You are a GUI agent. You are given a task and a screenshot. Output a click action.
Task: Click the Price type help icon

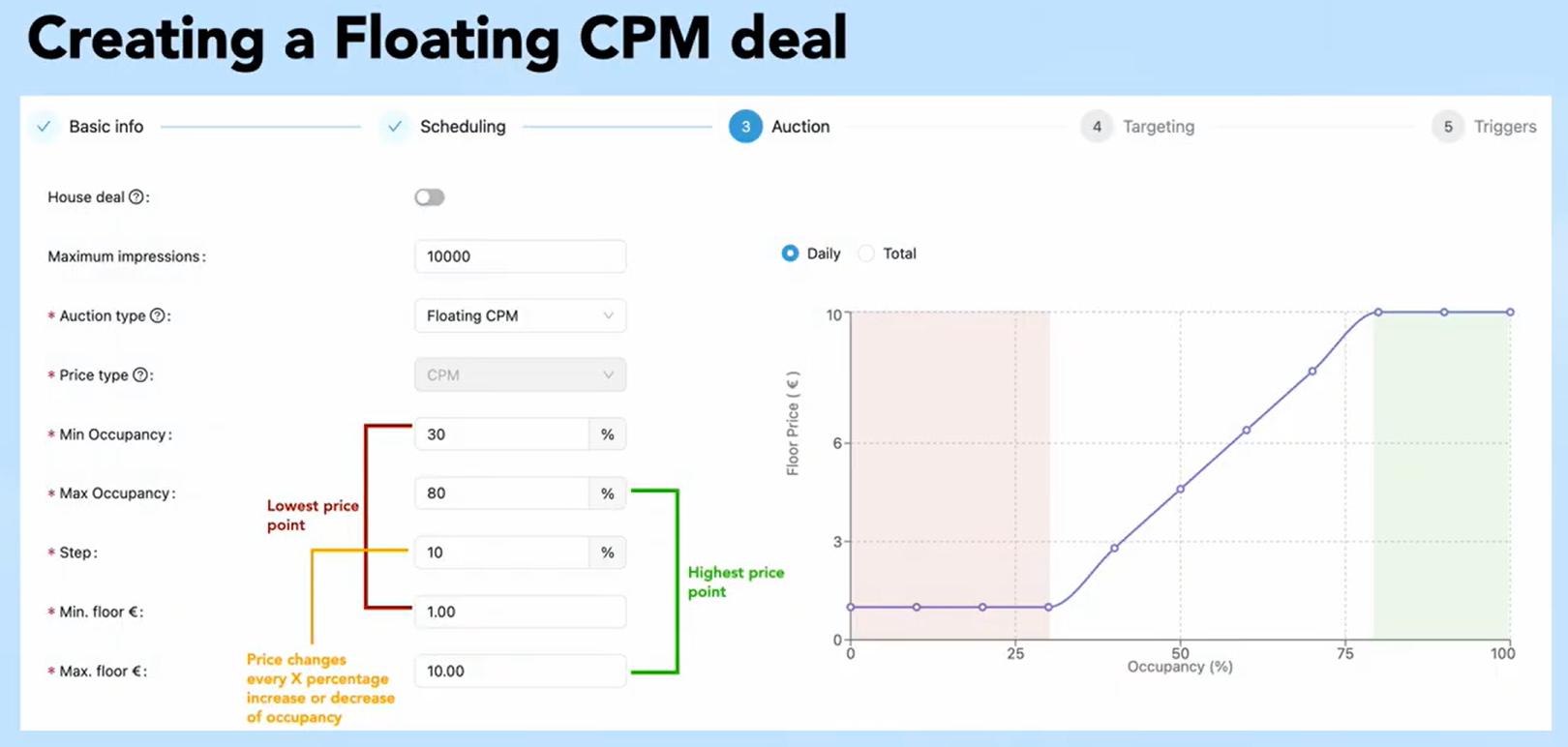coord(140,375)
